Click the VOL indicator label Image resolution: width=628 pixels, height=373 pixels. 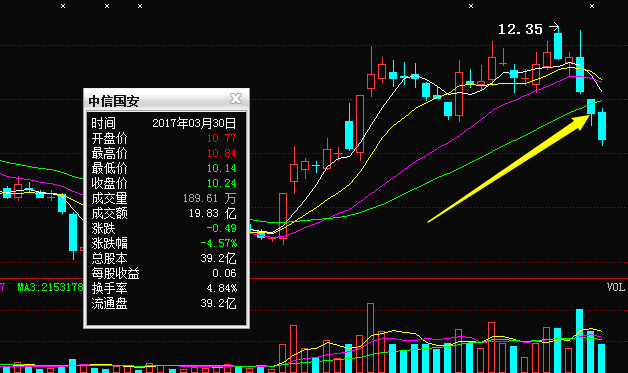click(x=616, y=287)
